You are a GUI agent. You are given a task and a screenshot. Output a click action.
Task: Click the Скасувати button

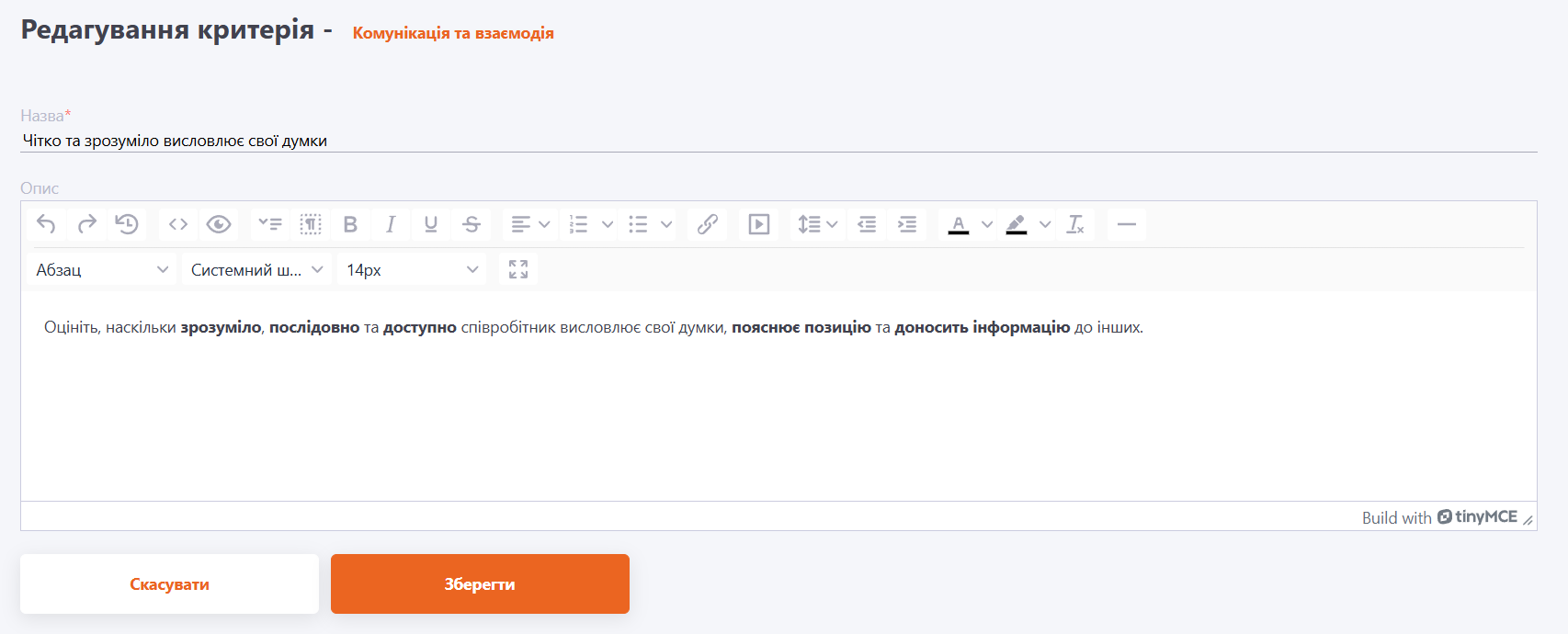[169, 583]
